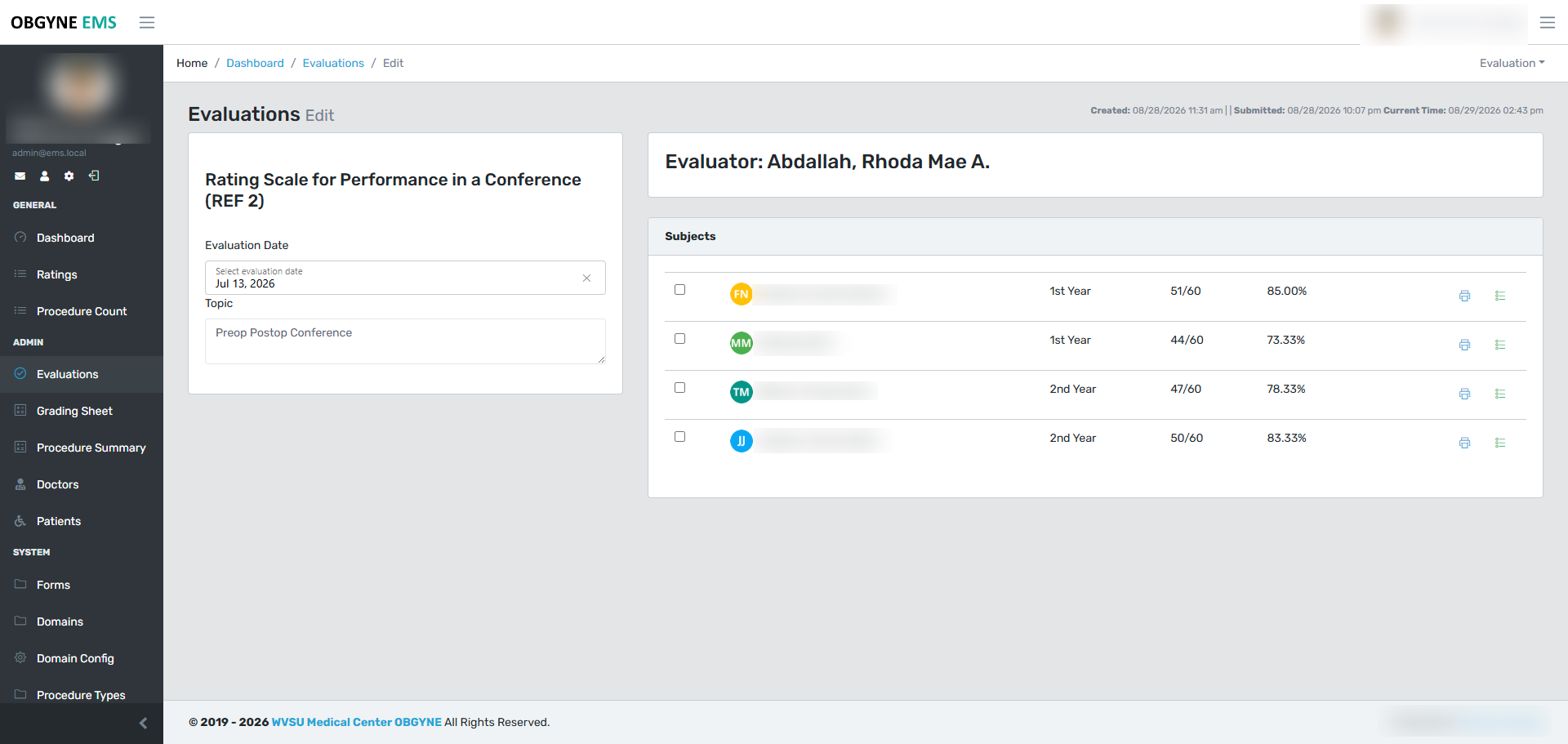
Task: Click the 44/60 score cell
Action: coord(1187,340)
